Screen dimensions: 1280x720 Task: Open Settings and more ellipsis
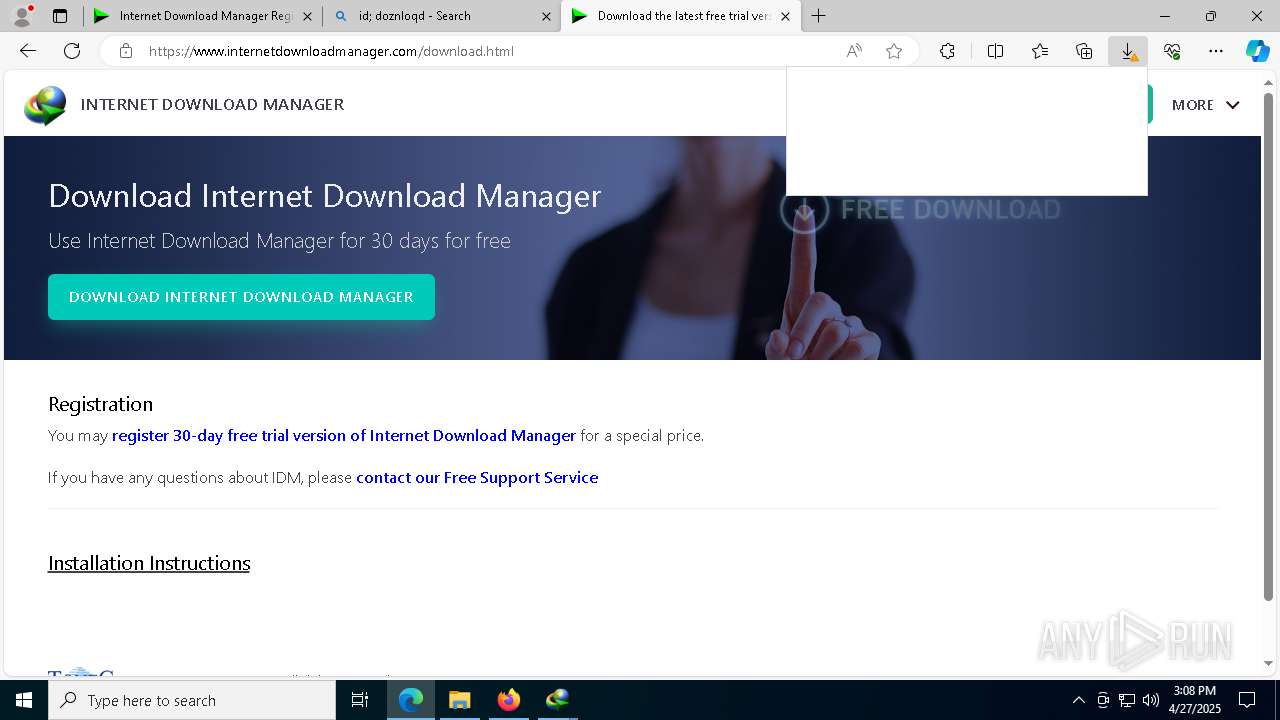click(1216, 51)
